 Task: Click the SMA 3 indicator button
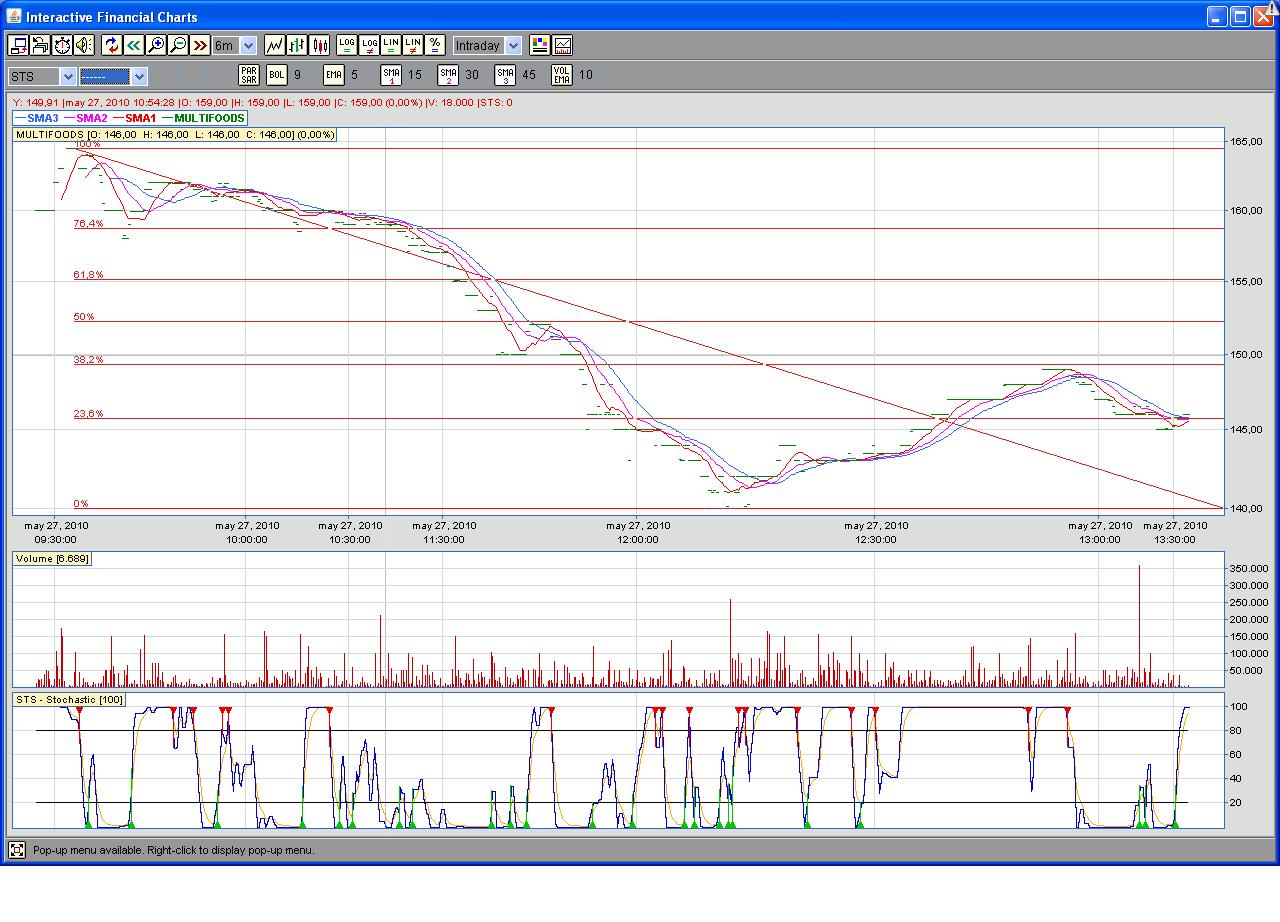point(505,75)
